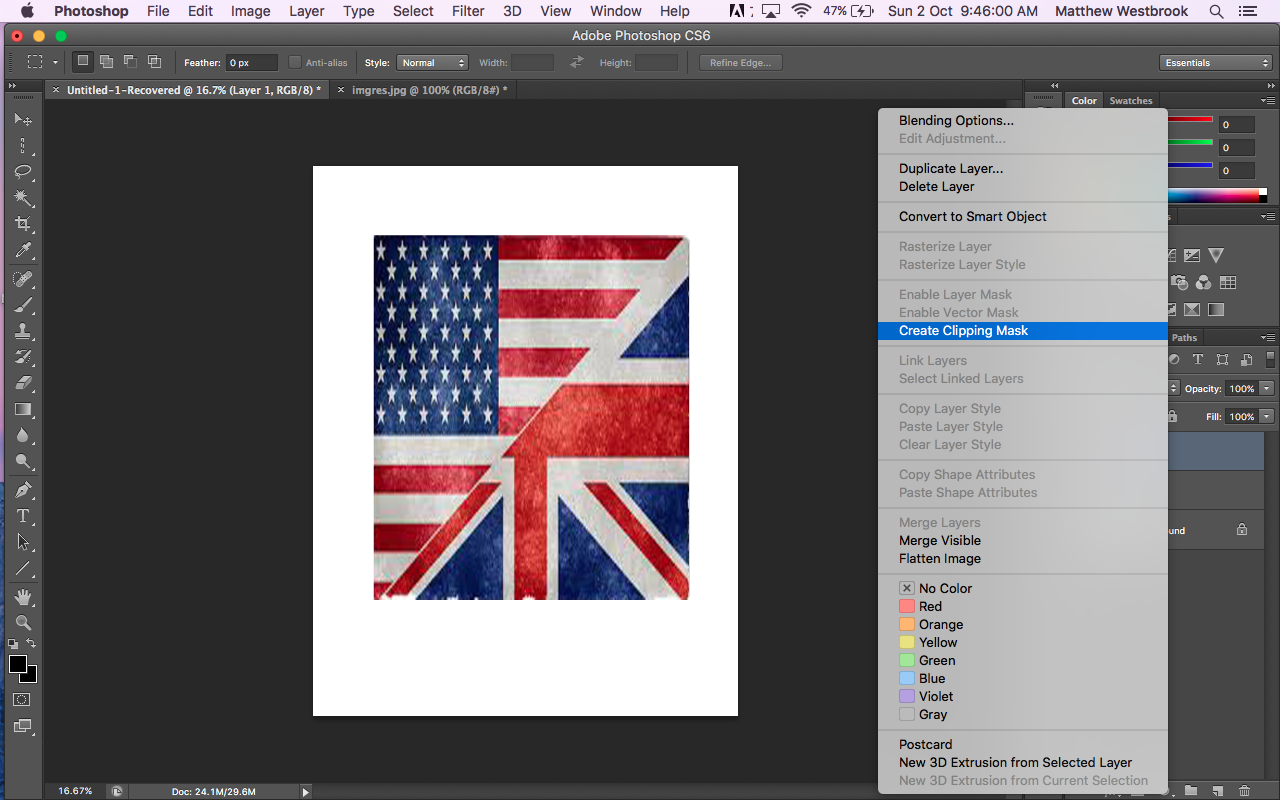The width and height of the screenshot is (1280, 800).
Task: Open the tool preset picker arrow
Action: click(x=55, y=62)
